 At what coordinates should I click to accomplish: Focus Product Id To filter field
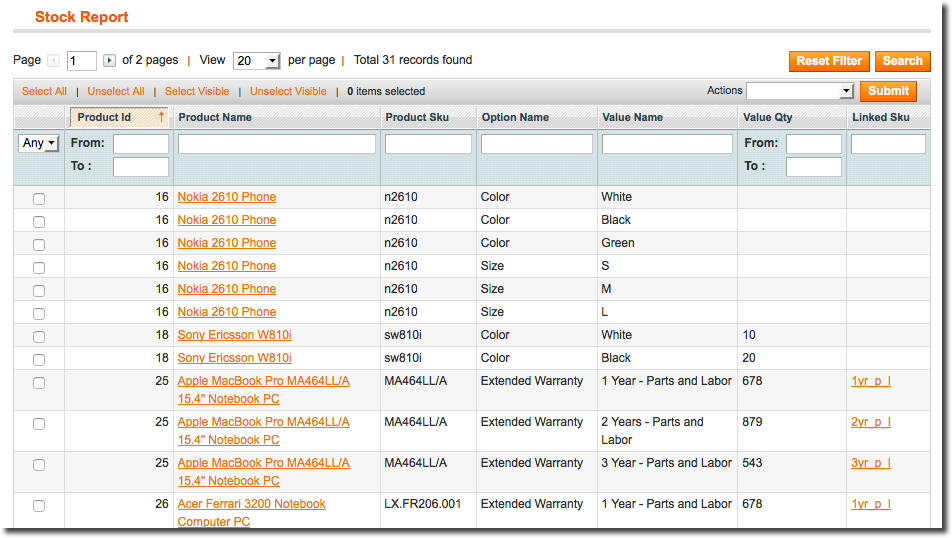141,166
